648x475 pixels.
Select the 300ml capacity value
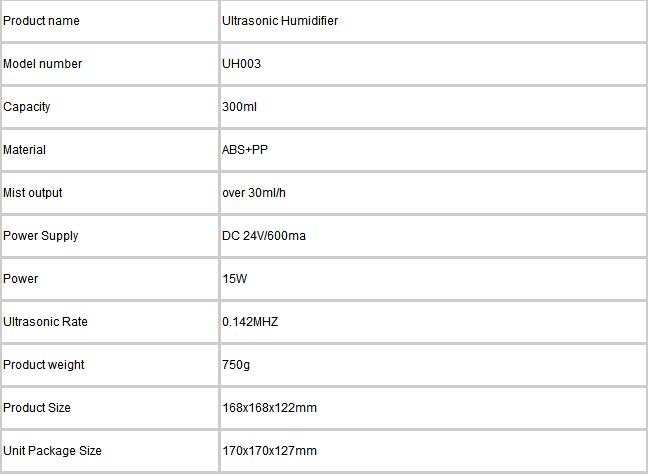coord(239,107)
